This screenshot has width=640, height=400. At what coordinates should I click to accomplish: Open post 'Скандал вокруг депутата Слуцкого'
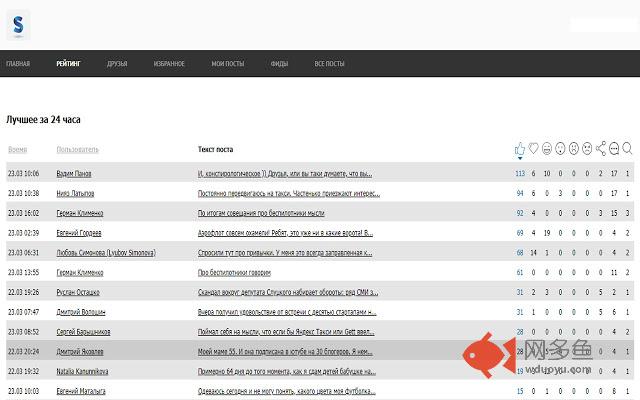click(288, 292)
